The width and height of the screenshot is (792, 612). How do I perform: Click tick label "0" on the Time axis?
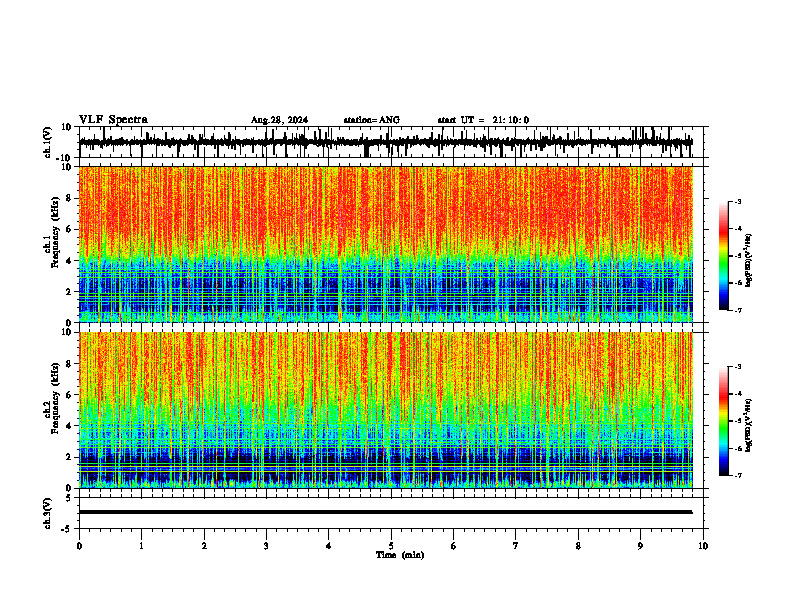pyautogui.click(x=79, y=546)
